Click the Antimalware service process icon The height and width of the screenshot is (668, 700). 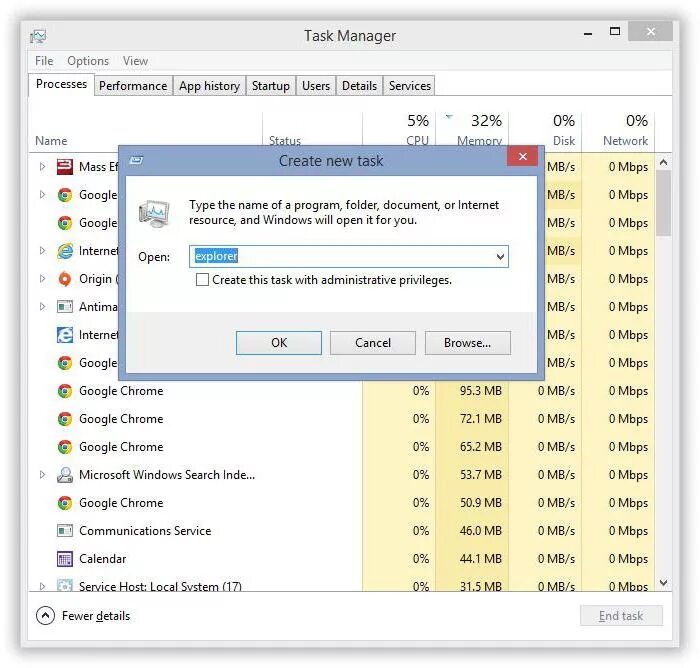tap(65, 307)
